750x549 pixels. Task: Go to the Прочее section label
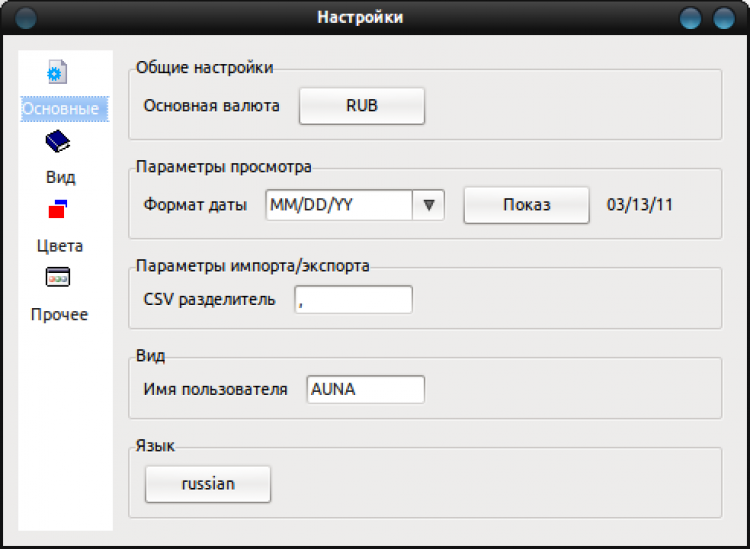60,315
